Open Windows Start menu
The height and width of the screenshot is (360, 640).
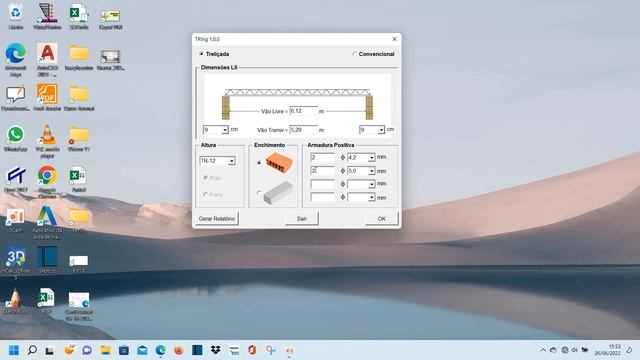pyautogui.click(x=14, y=350)
